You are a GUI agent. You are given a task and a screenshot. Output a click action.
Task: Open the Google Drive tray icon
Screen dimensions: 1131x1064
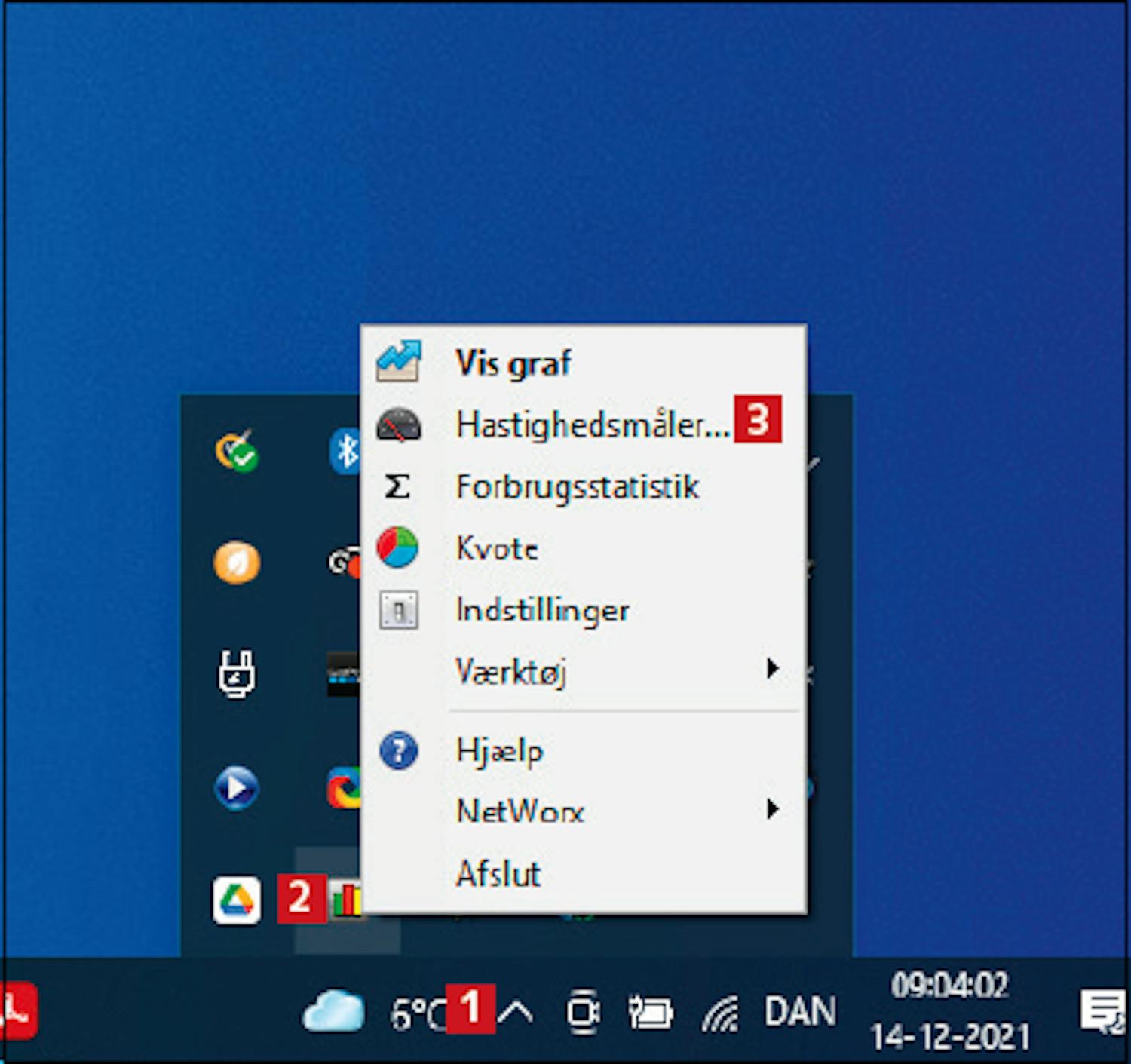click(x=237, y=900)
